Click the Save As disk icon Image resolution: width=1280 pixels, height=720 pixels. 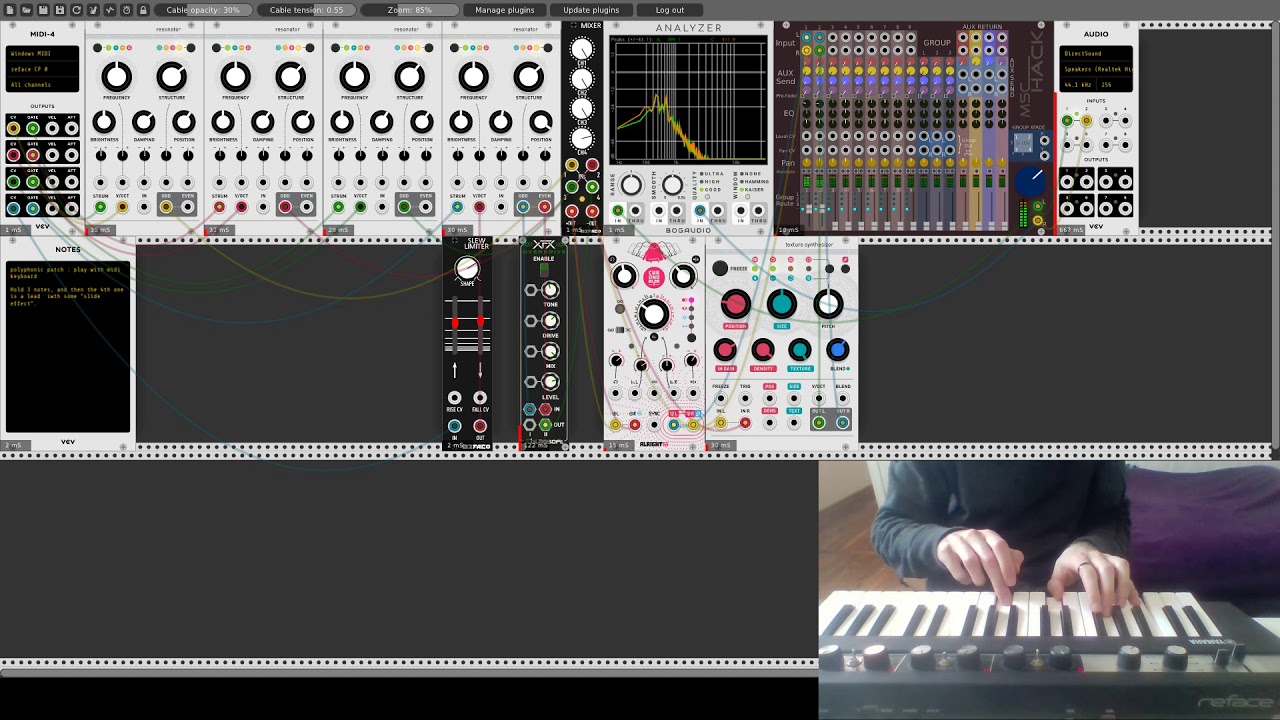pos(60,10)
